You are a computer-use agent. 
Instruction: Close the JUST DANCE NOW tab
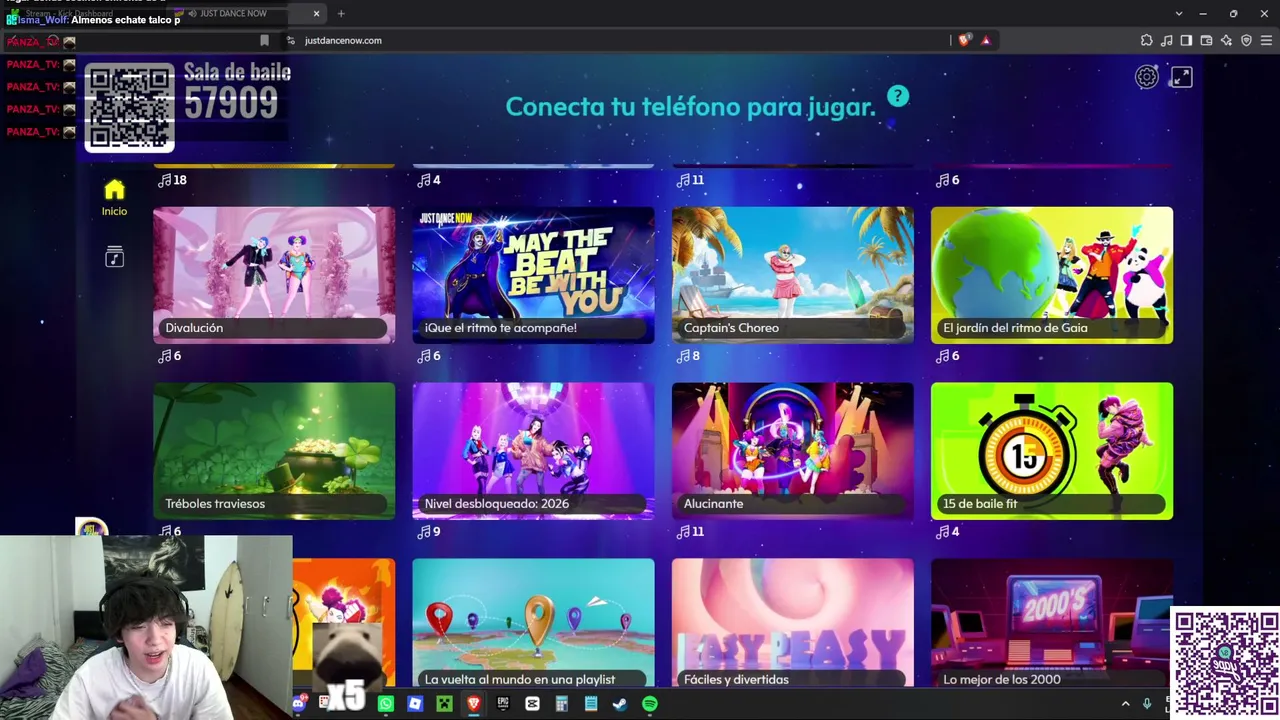316,13
